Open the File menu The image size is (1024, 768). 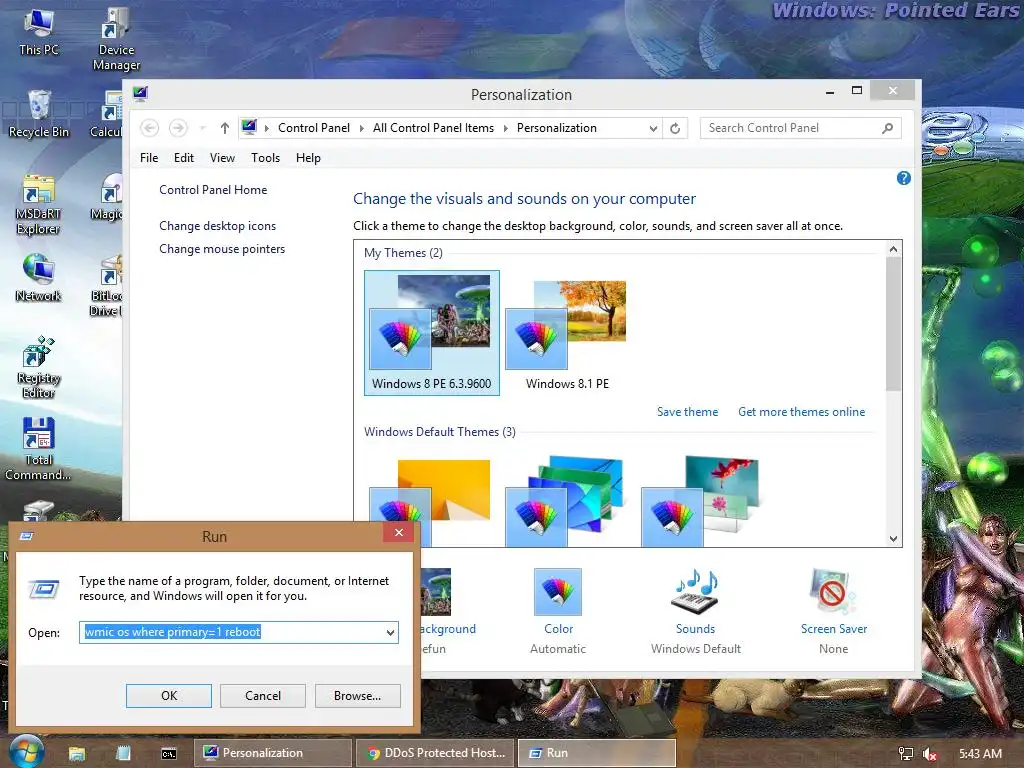pyautogui.click(x=149, y=158)
